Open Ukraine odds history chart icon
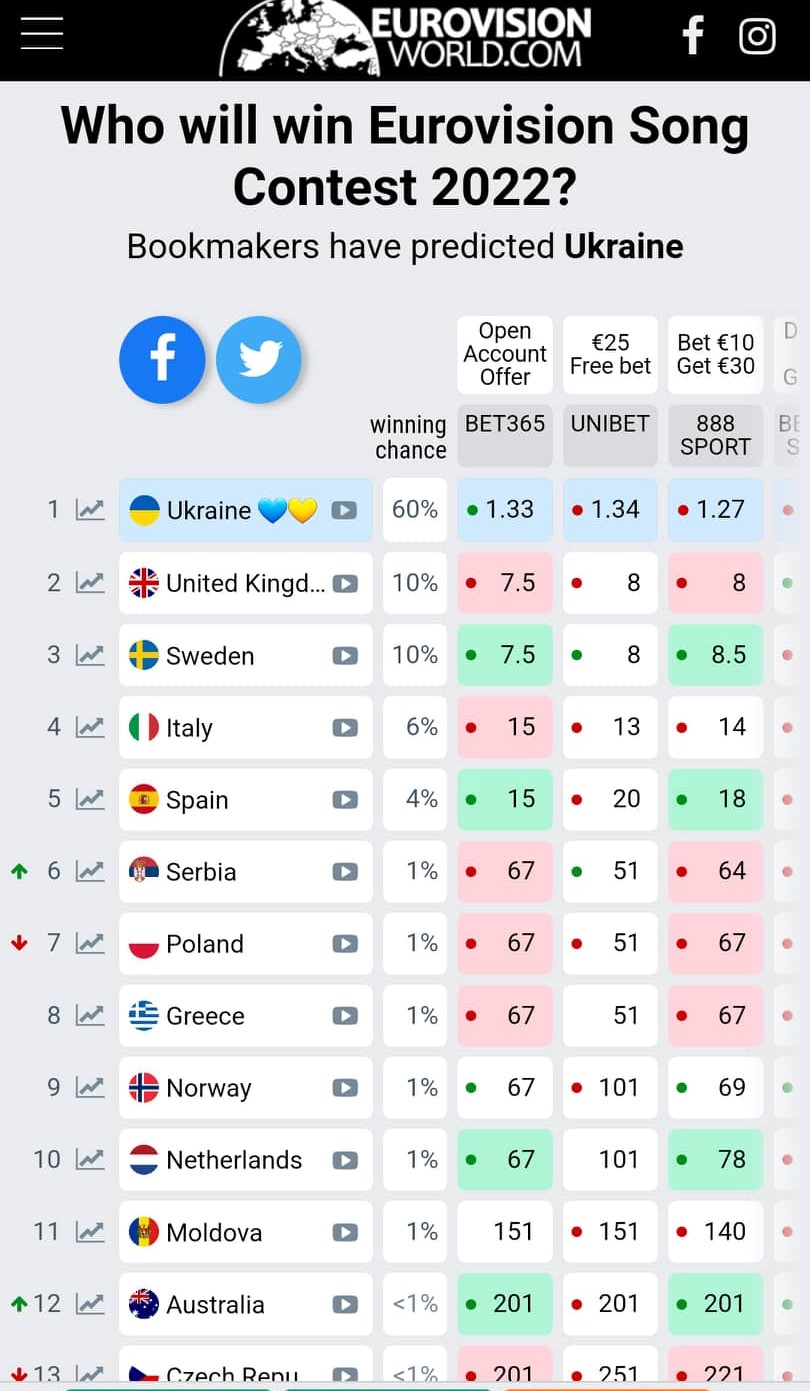This screenshot has height=1391, width=810. click(90, 510)
